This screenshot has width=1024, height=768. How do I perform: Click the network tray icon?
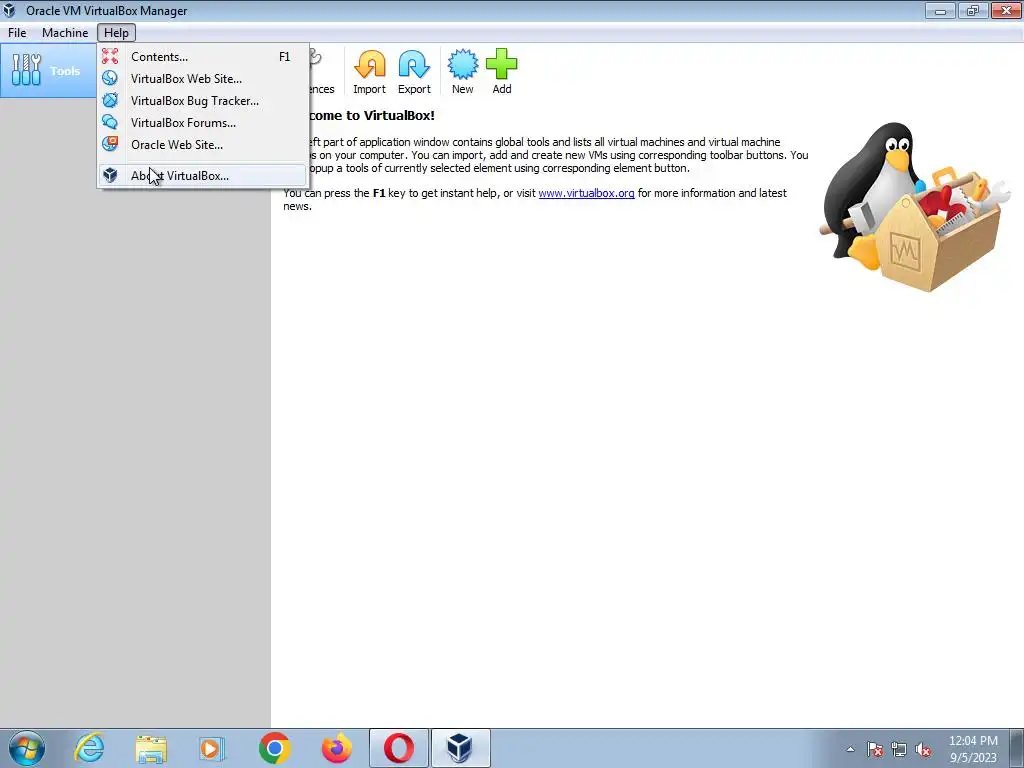click(x=899, y=749)
